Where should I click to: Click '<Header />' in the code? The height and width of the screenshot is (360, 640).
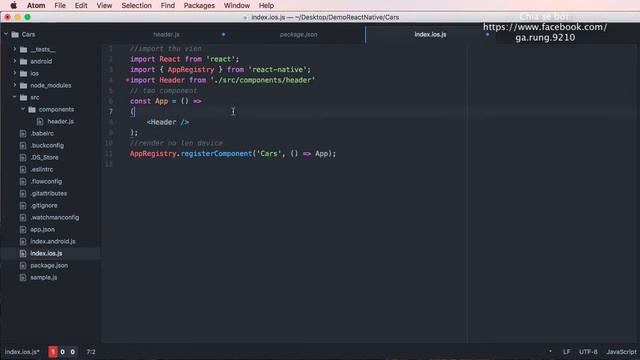coord(168,122)
